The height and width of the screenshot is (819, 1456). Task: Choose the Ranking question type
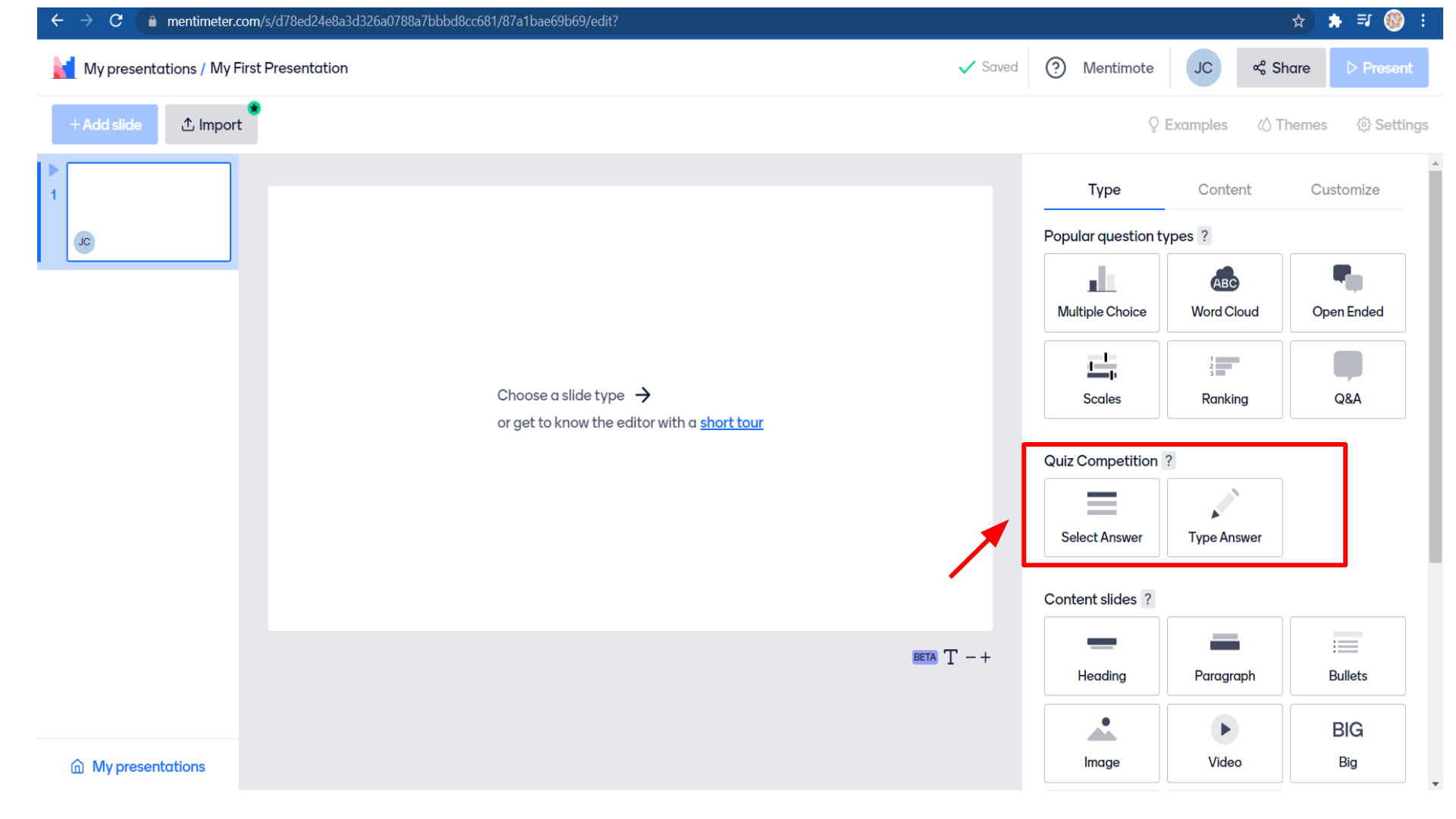(1224, 379)
